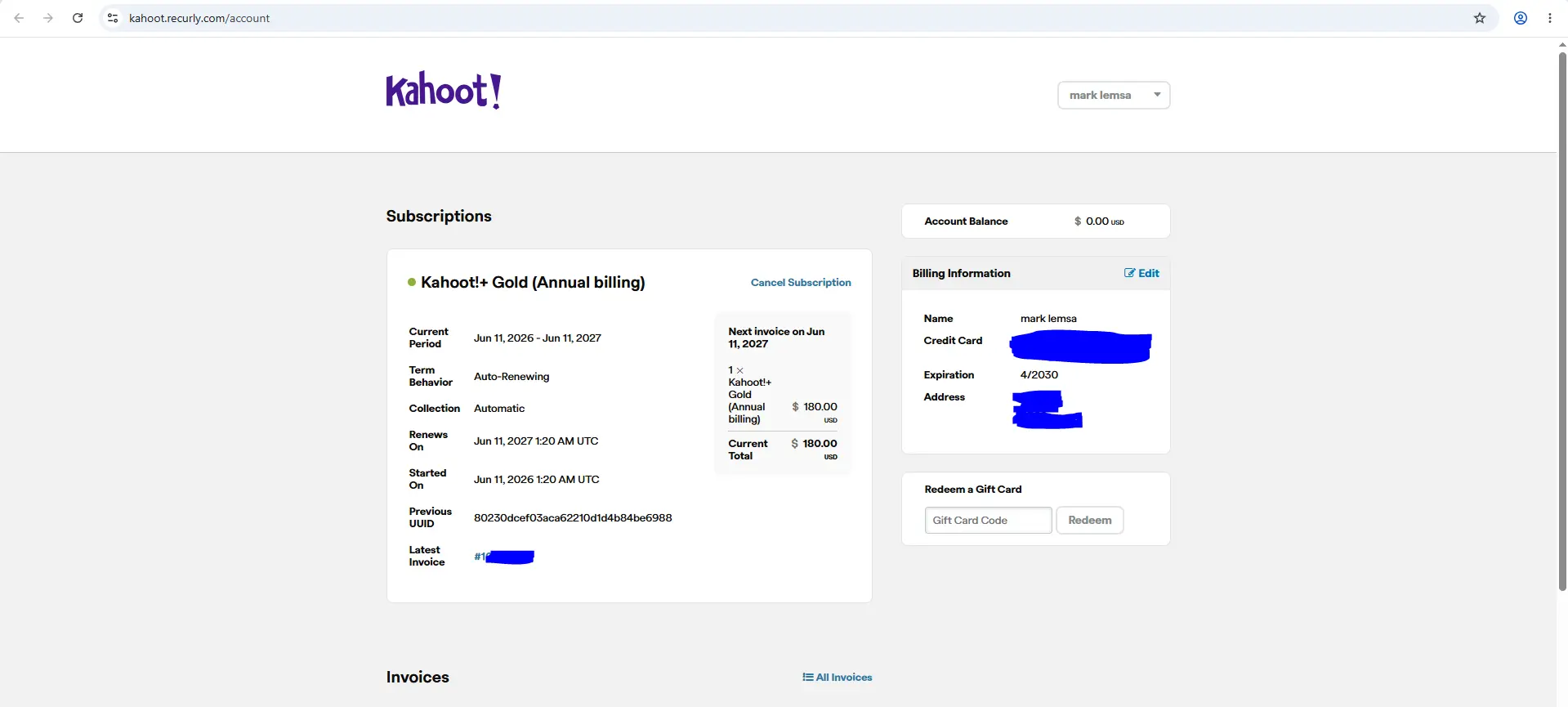This screenshot has height=707, width=1568.
Task: Click the Auto-Renewing term behavior value
Action: tap(511, 376)
